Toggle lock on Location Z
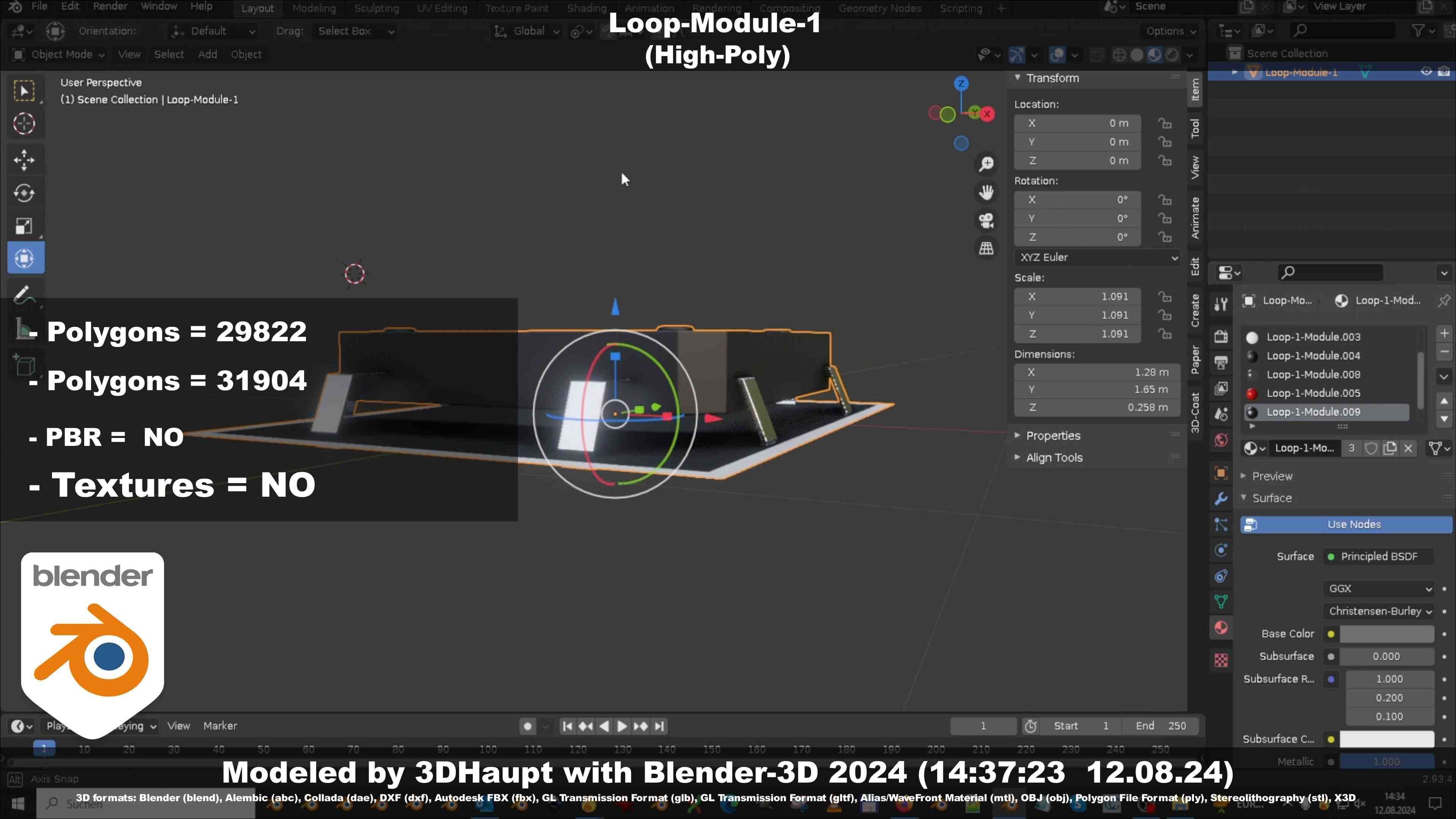This screenshot has height=819, width=1456. pyautogui.click(x=1164, y=161)
